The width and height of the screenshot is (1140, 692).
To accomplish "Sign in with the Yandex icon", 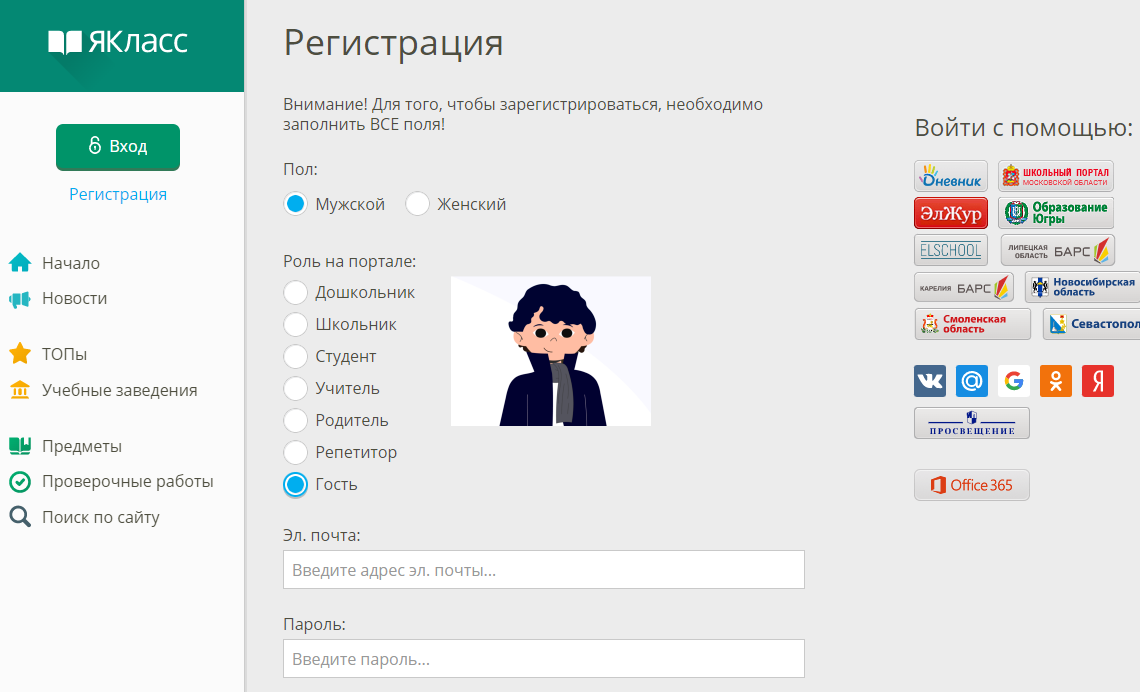I will point(1097,381).
